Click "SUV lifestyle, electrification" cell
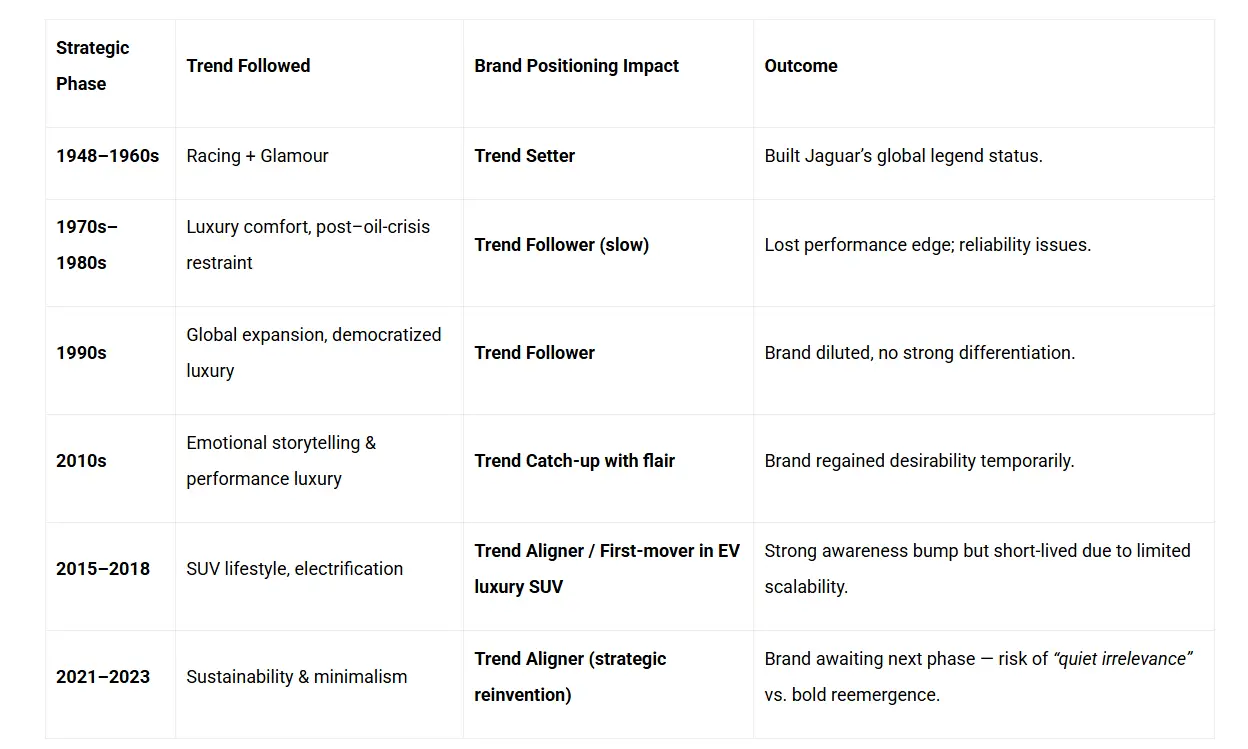 (x=294, y=569)
